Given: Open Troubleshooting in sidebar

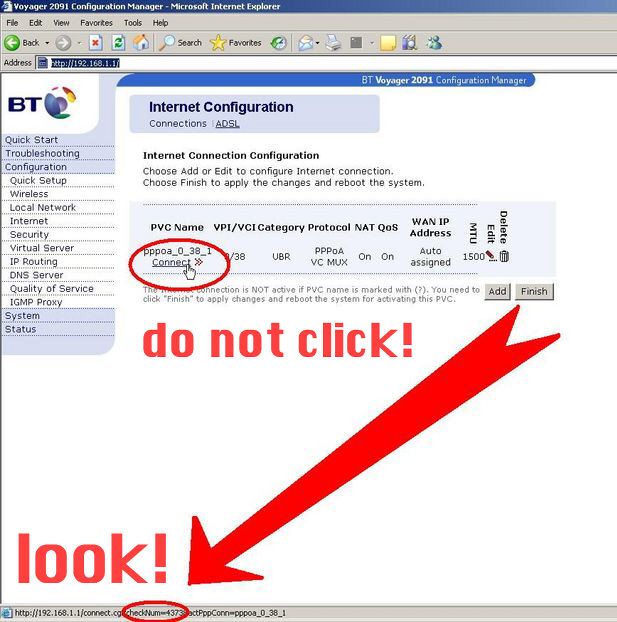Looking at the screenshot, I should 42,154.
